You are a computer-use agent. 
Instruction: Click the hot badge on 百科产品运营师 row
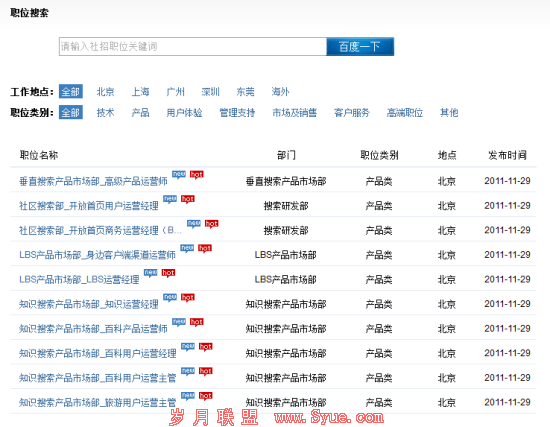pyautogui.click(x=197, y=322)
